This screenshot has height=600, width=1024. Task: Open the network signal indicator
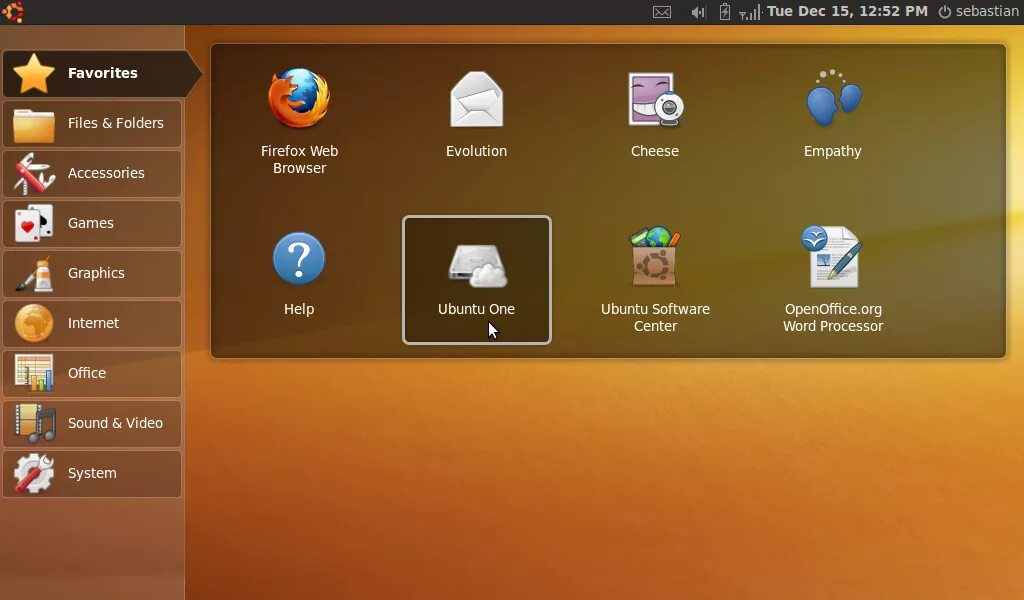(750, 12)
